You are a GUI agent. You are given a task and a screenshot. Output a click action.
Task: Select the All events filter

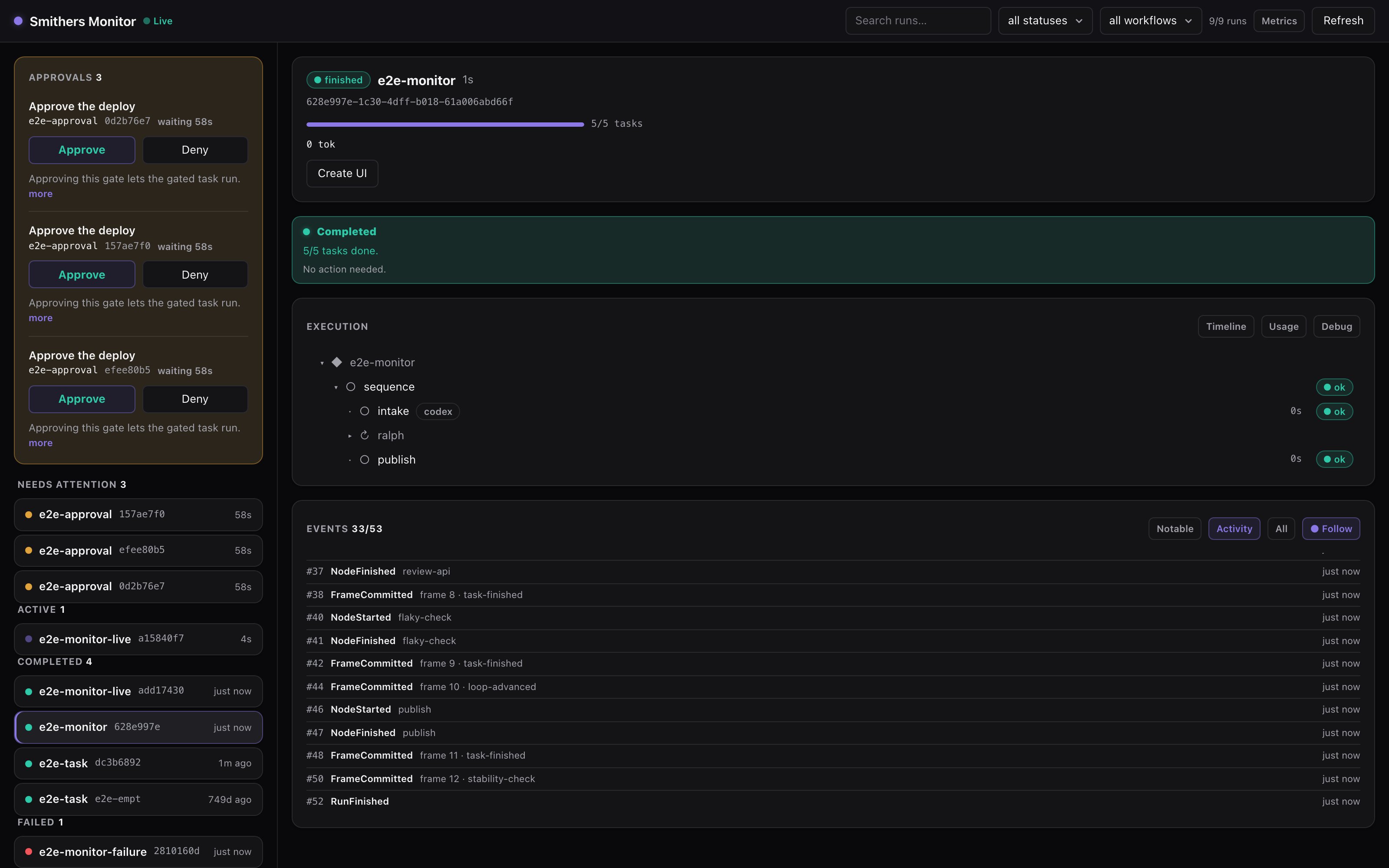[x=1281, y=529]
